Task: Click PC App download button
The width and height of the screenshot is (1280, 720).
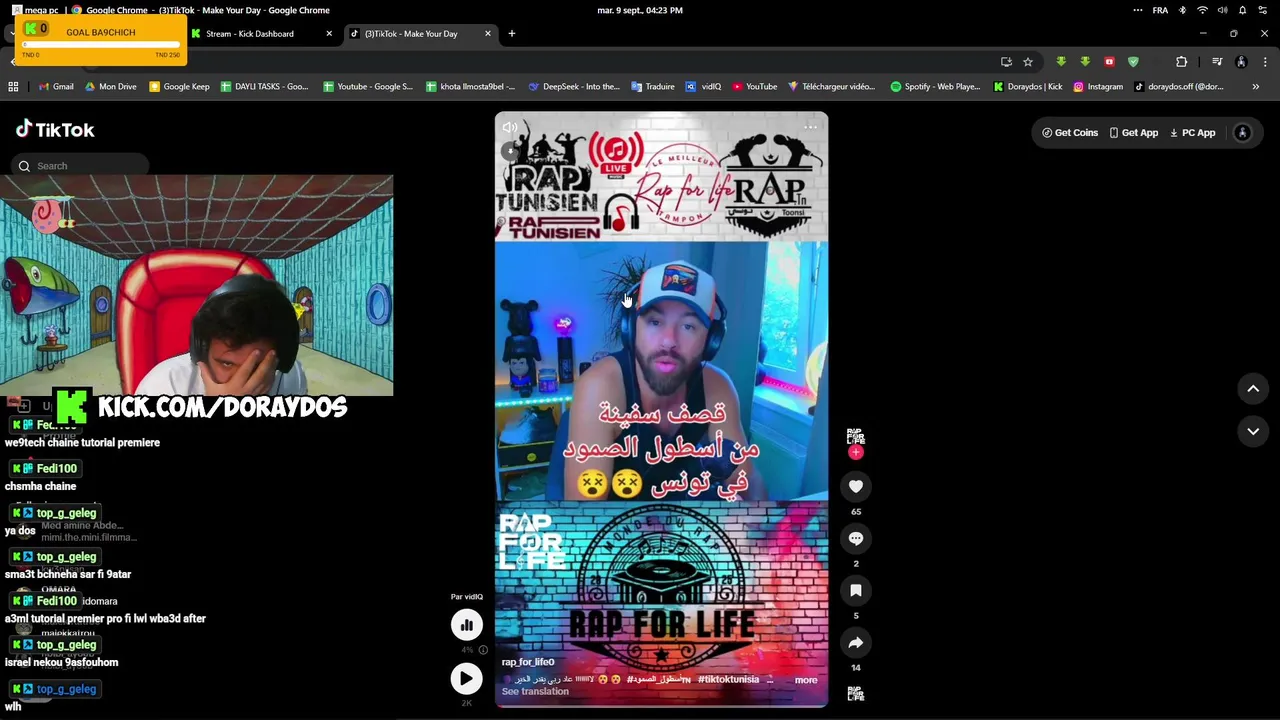Action: pos(1192,133)
